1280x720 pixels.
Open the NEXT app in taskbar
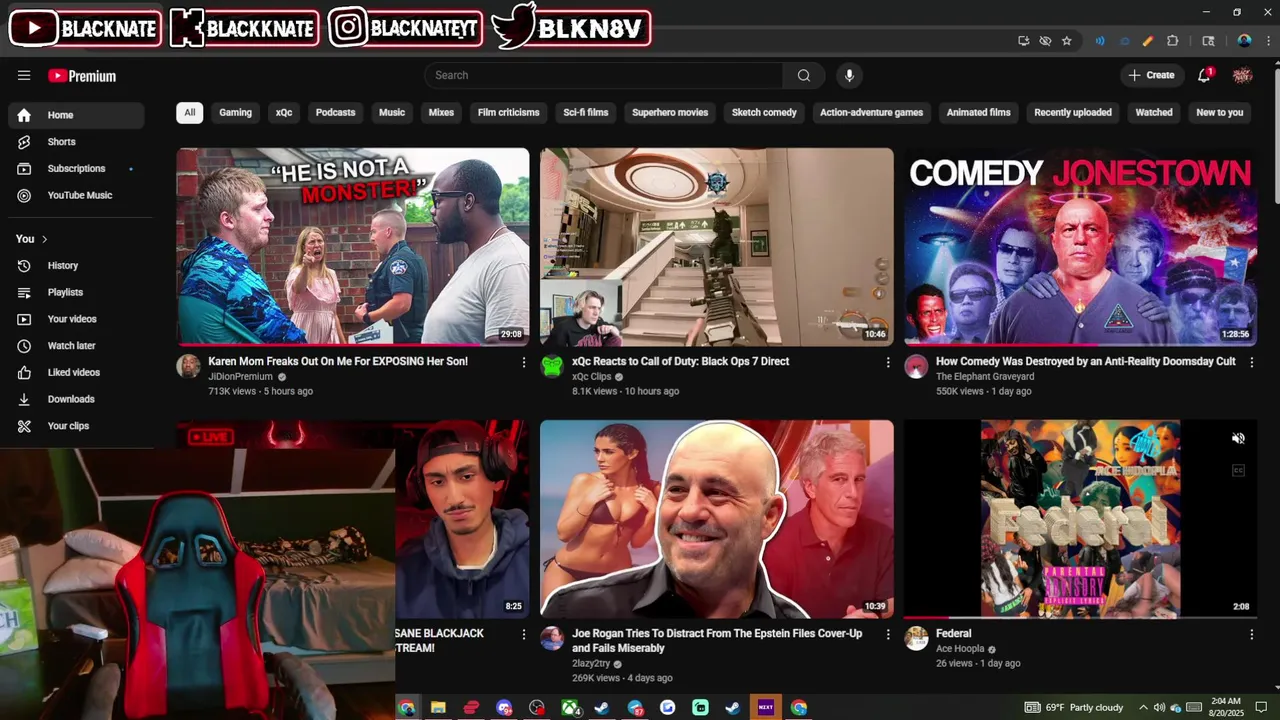click(766, 707)
